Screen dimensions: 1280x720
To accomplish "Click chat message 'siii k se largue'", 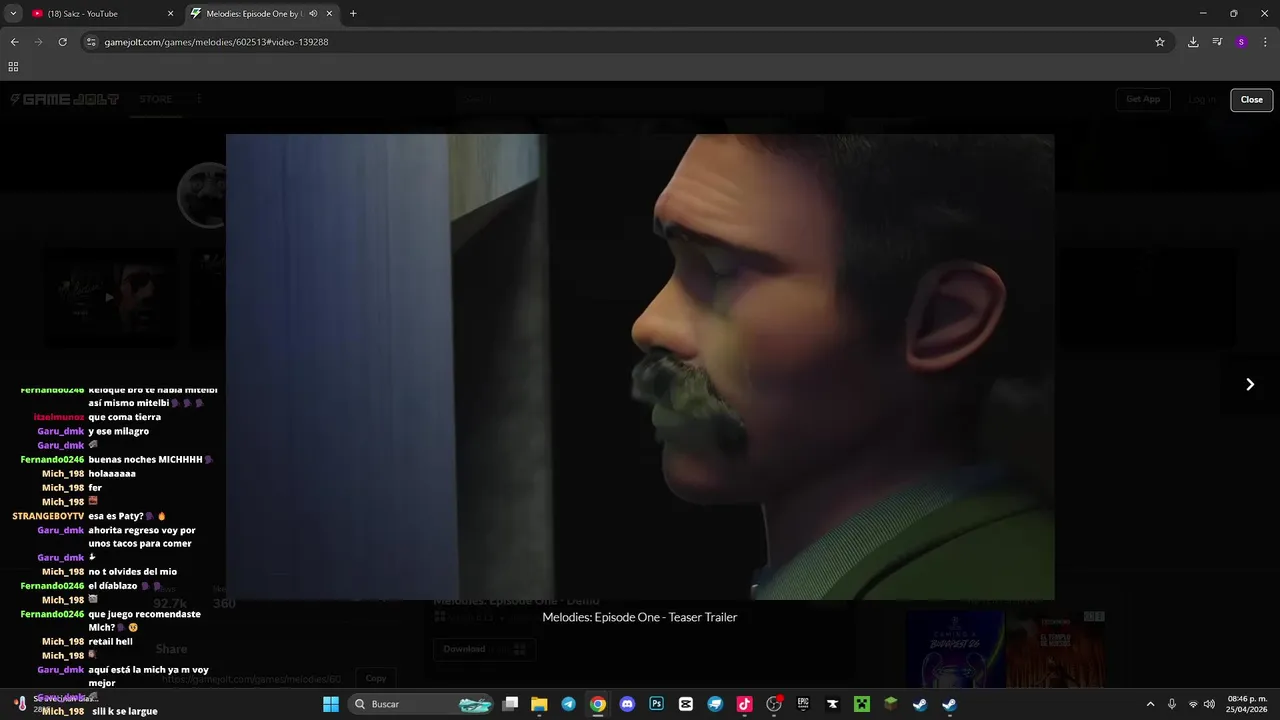I will click(125, 711).
